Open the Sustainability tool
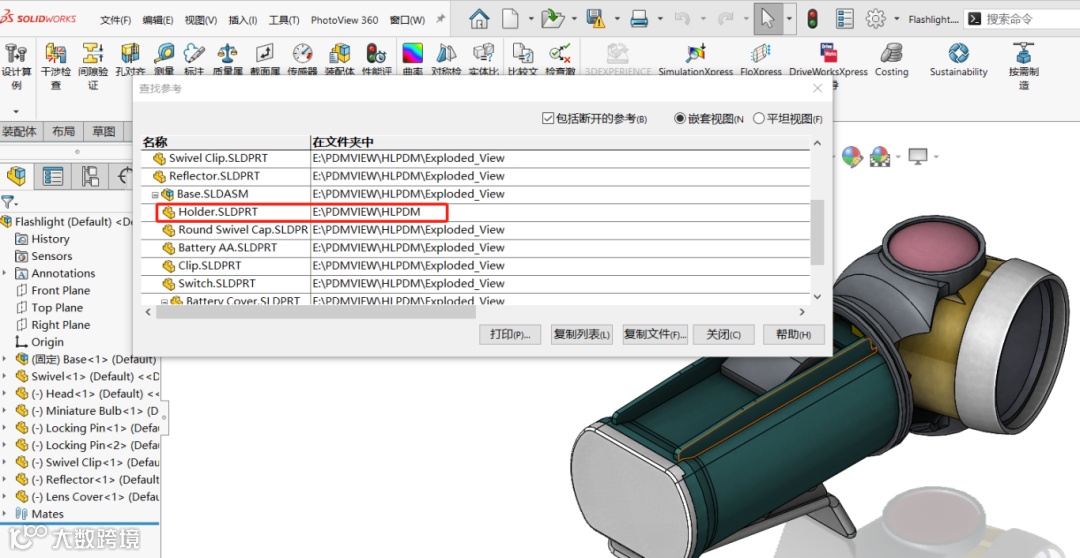 958,59
